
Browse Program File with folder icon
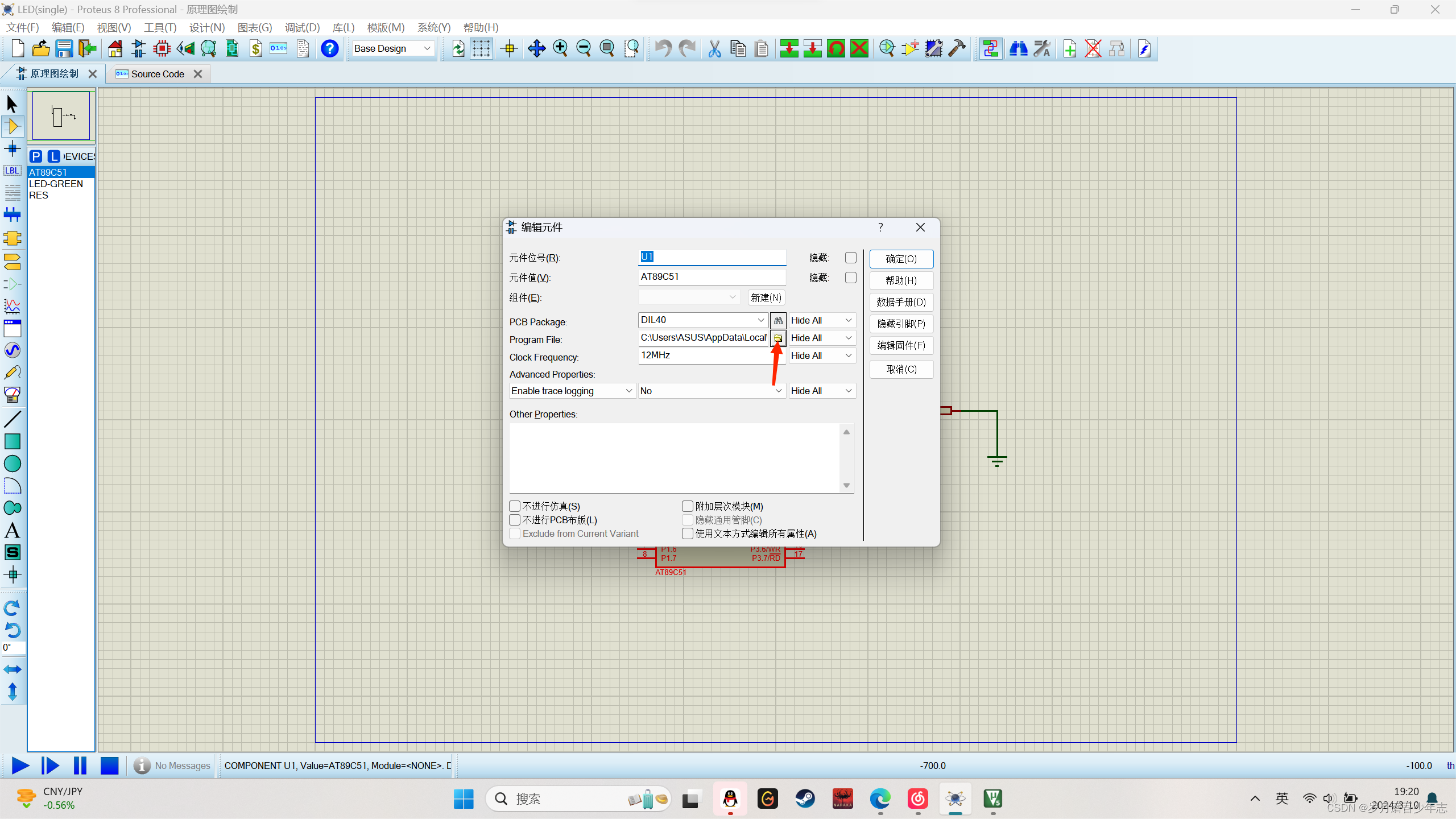(x=778, y=338)
